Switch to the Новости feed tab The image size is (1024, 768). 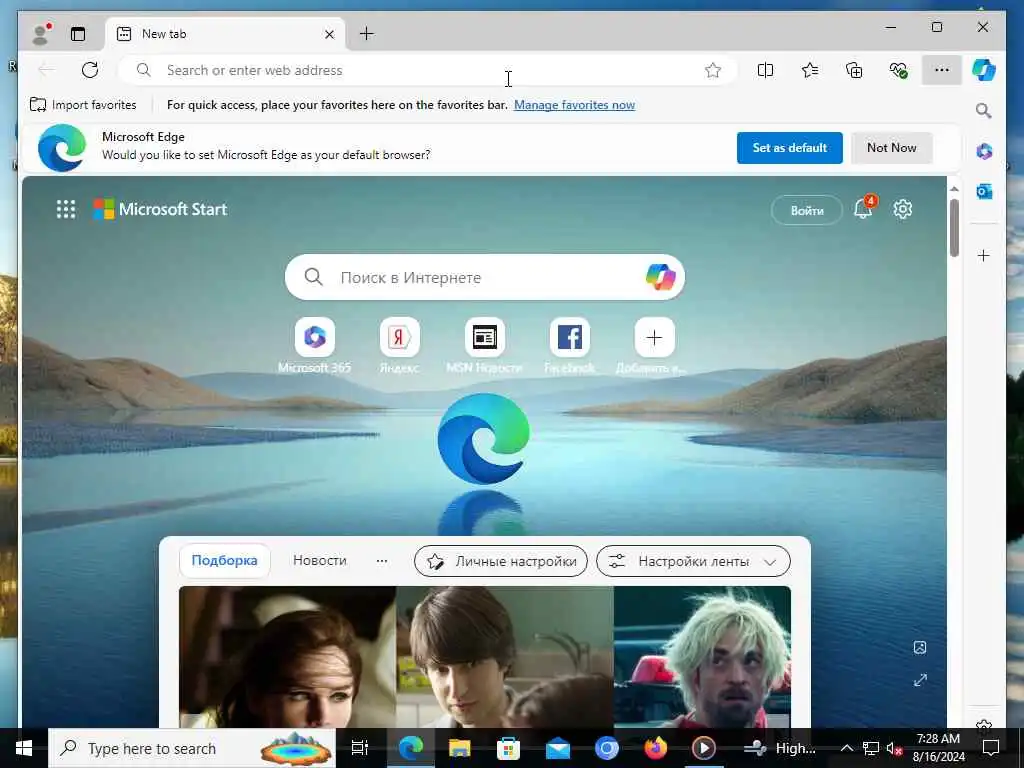[x=319, y=560]
